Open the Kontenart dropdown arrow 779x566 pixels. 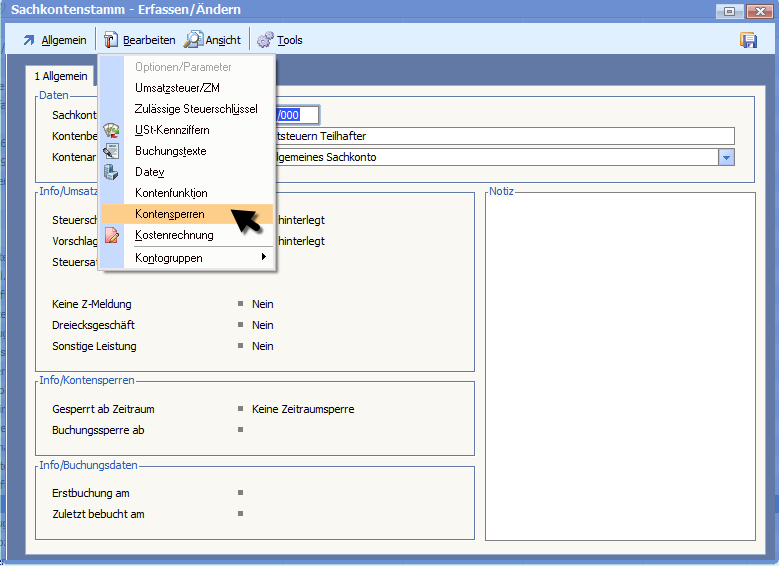726,157
